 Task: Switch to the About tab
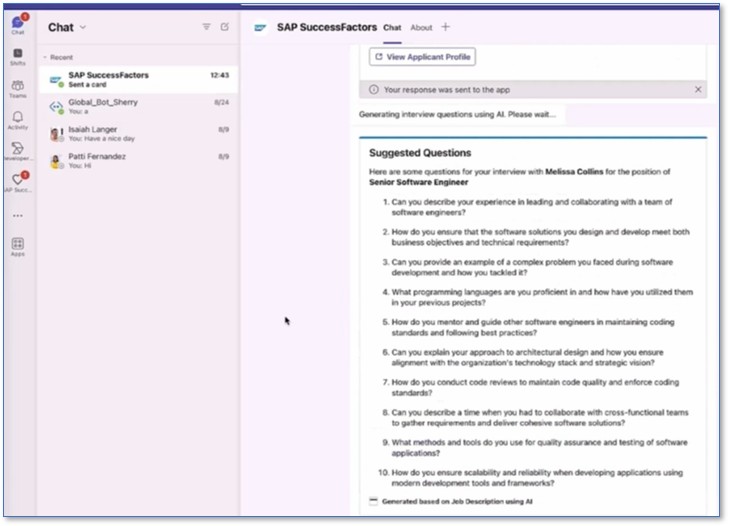click(421, 27)
